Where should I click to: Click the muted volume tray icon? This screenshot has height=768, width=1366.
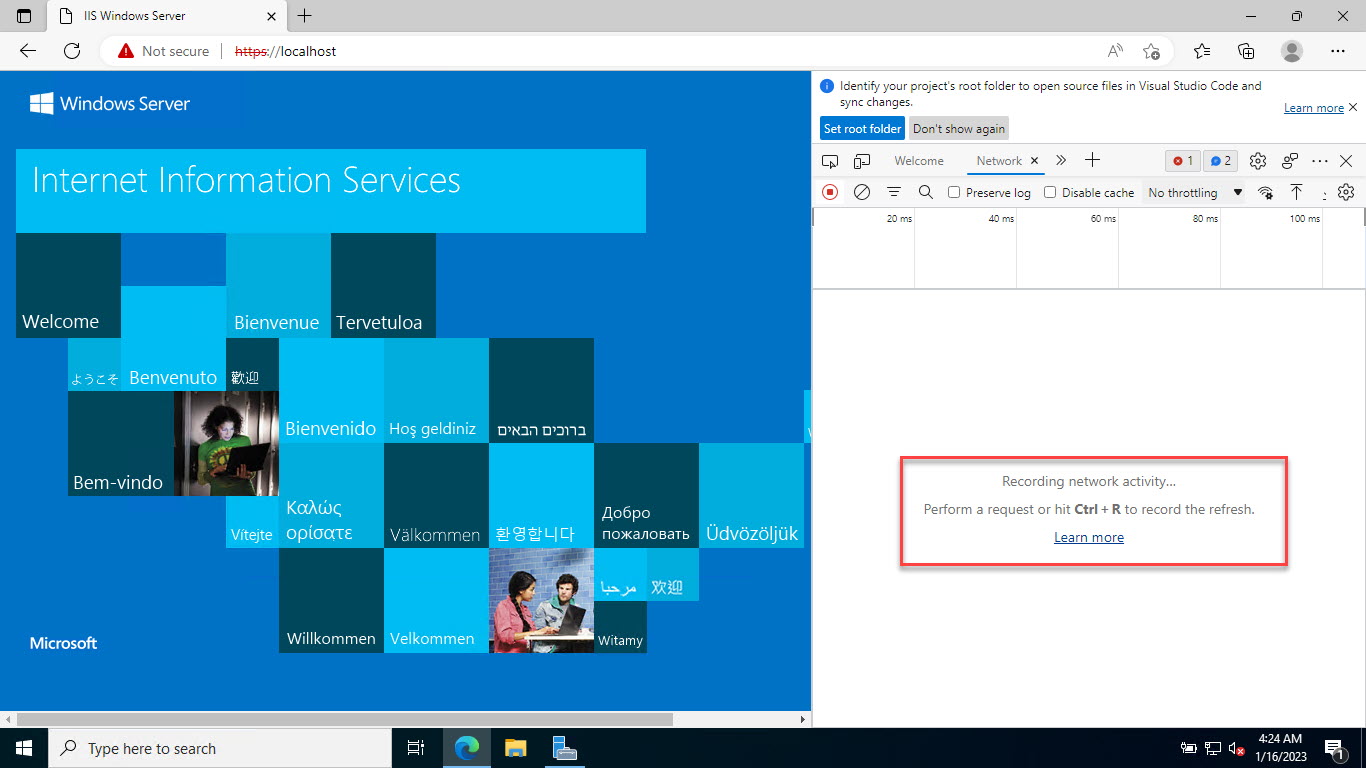pos(1237,748)
